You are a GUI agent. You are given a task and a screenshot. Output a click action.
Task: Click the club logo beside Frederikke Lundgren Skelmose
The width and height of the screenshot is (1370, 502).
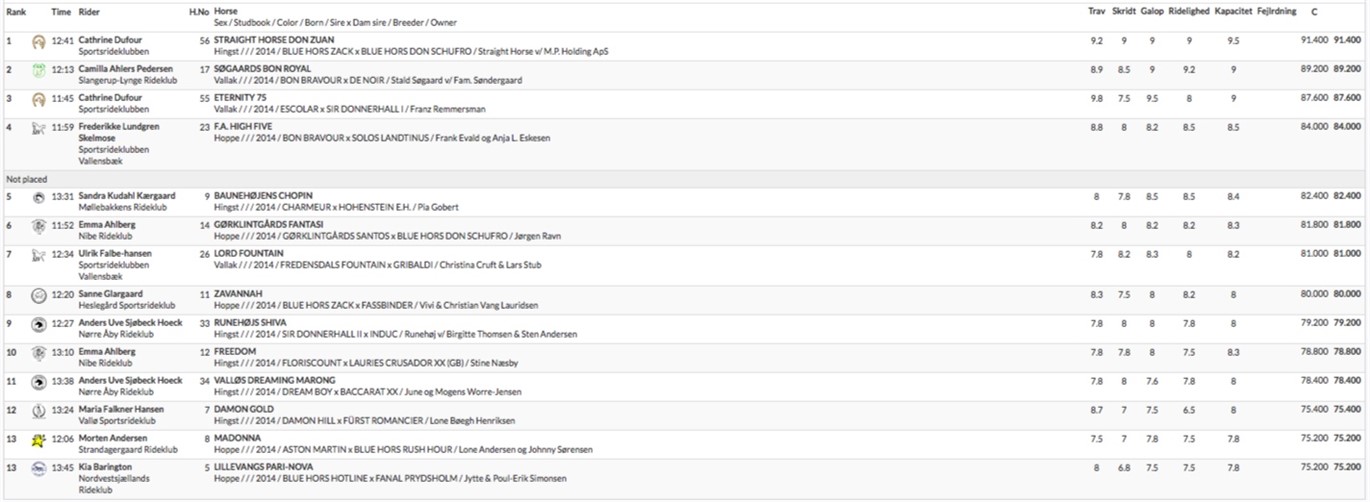coord(38,127)
